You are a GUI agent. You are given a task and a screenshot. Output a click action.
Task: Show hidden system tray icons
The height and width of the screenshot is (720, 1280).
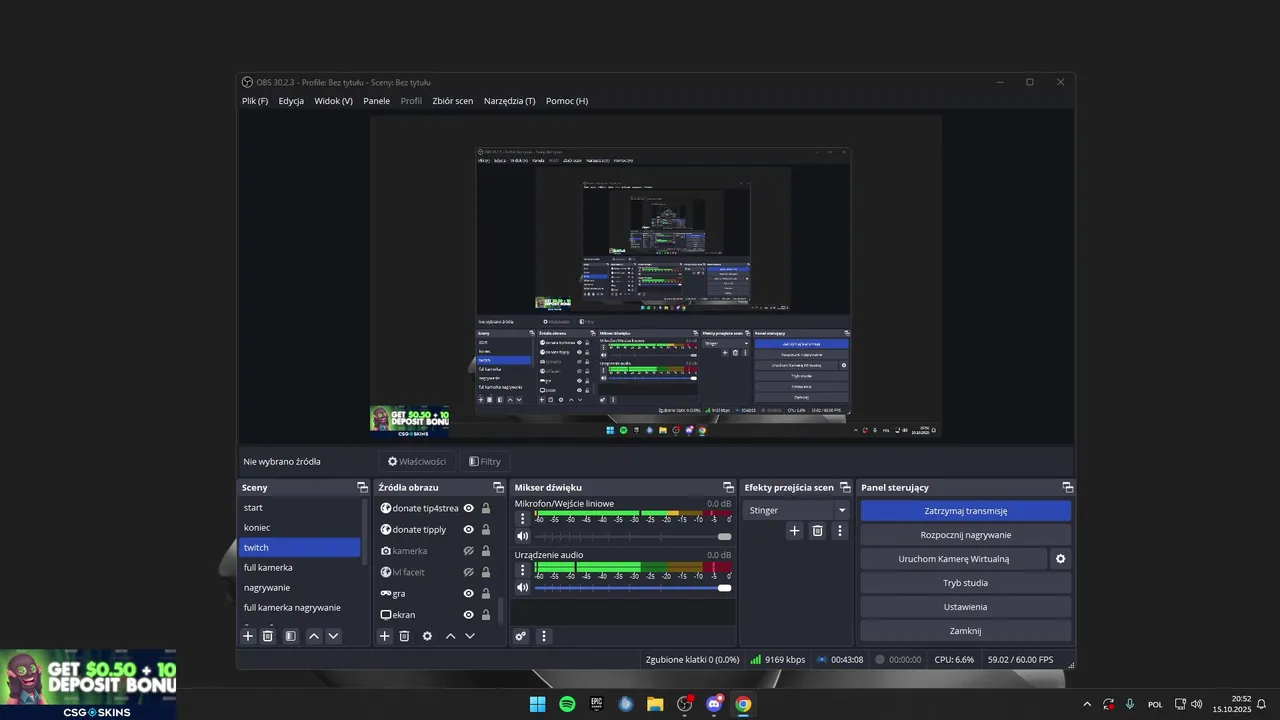click(1087, 704)
